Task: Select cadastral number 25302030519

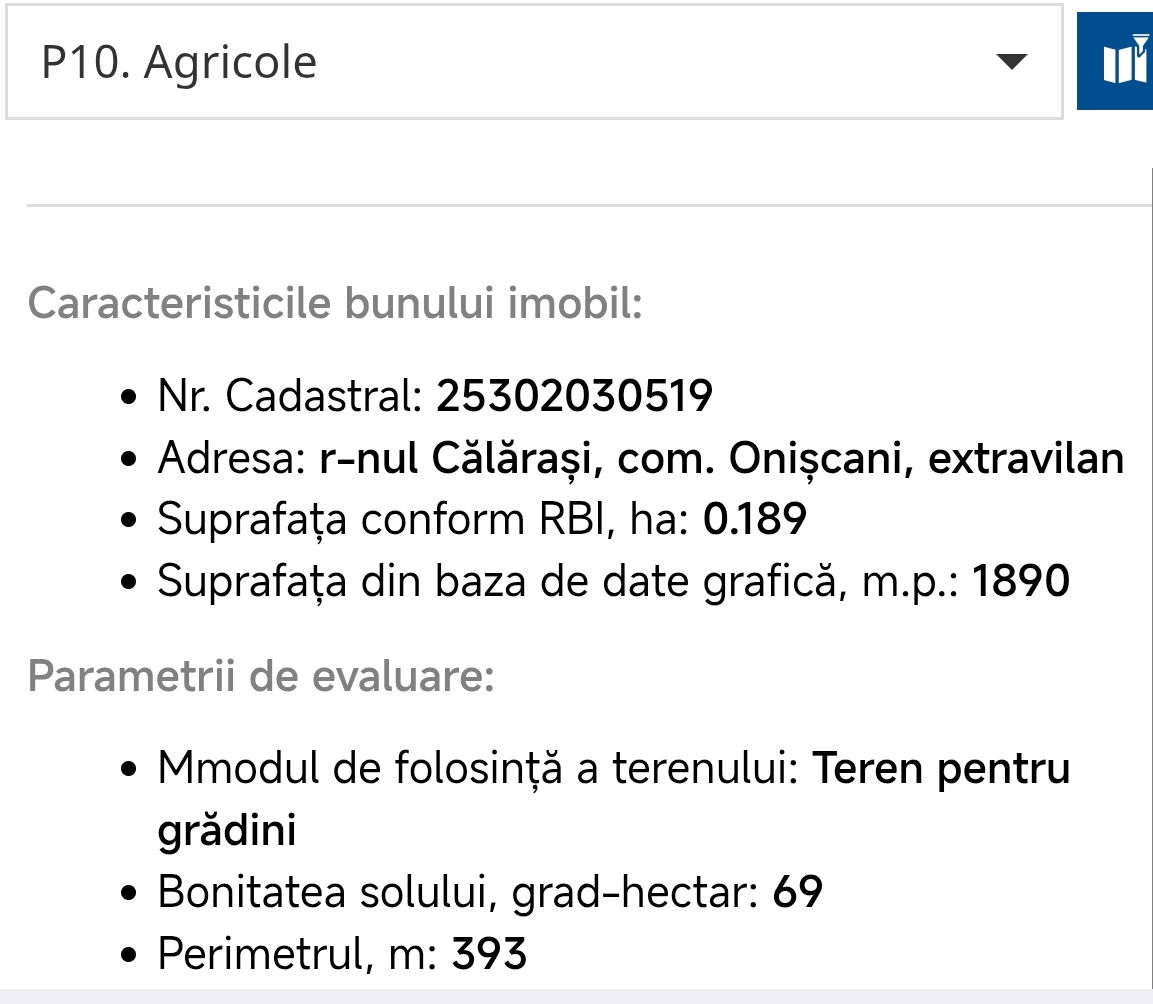Action: point(574,396)
